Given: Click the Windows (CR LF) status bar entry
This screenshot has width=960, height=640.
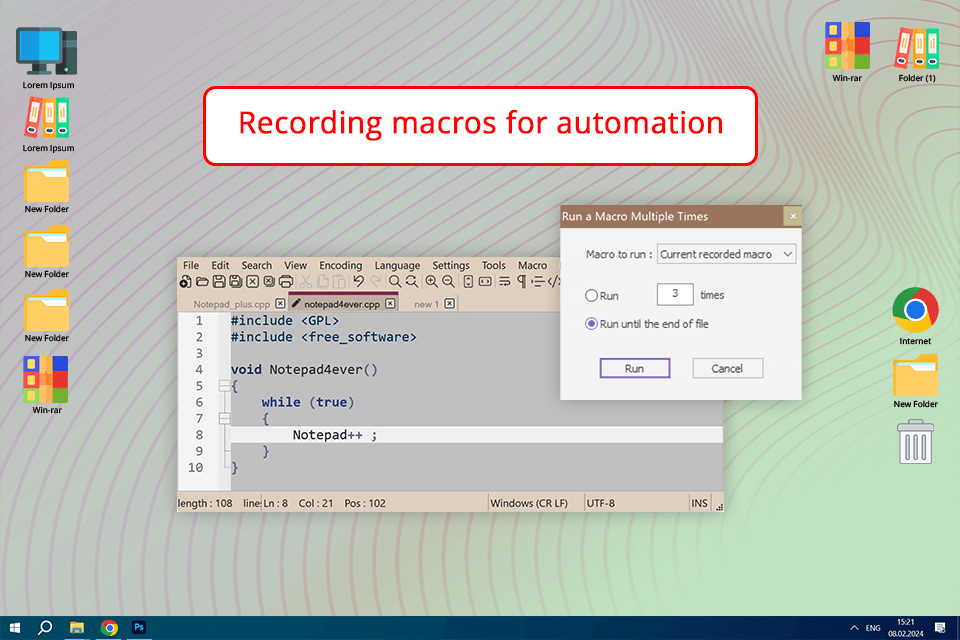Looking at the screenshot, I should [x=529, y=503].
